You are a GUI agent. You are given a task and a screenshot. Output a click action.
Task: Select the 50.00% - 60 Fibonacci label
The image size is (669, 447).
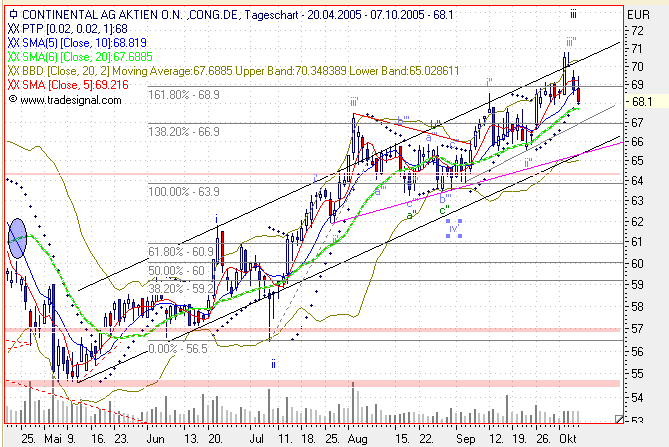tap(177, 271)
